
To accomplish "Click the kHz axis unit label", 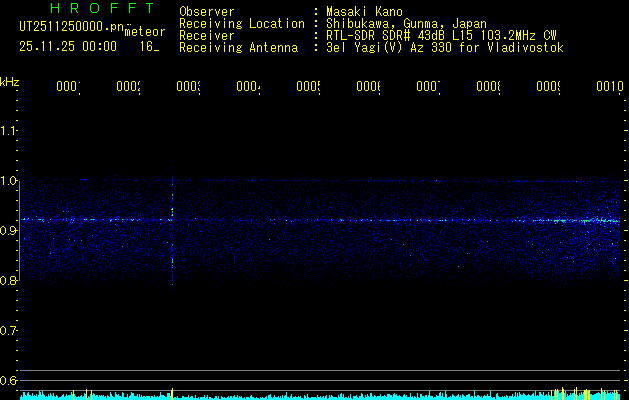I will pos(10,81).
